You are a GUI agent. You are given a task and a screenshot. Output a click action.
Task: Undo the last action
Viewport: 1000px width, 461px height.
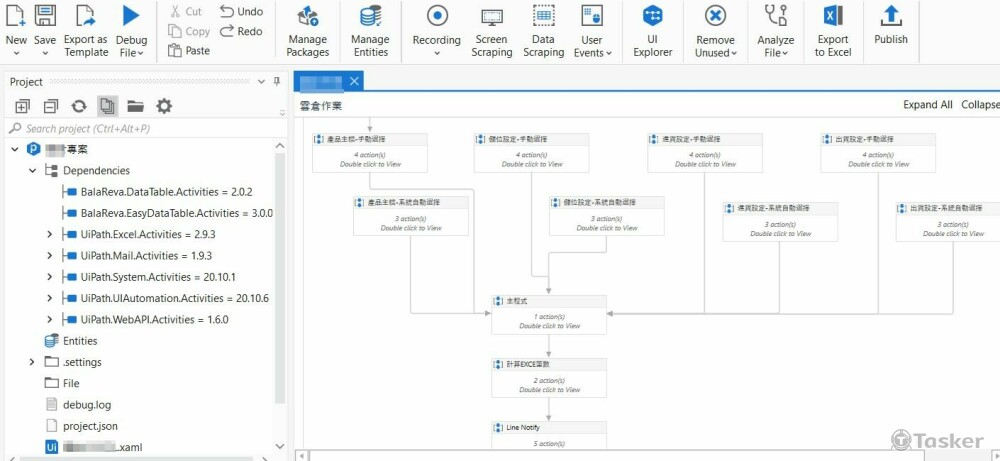coord(241,11)
